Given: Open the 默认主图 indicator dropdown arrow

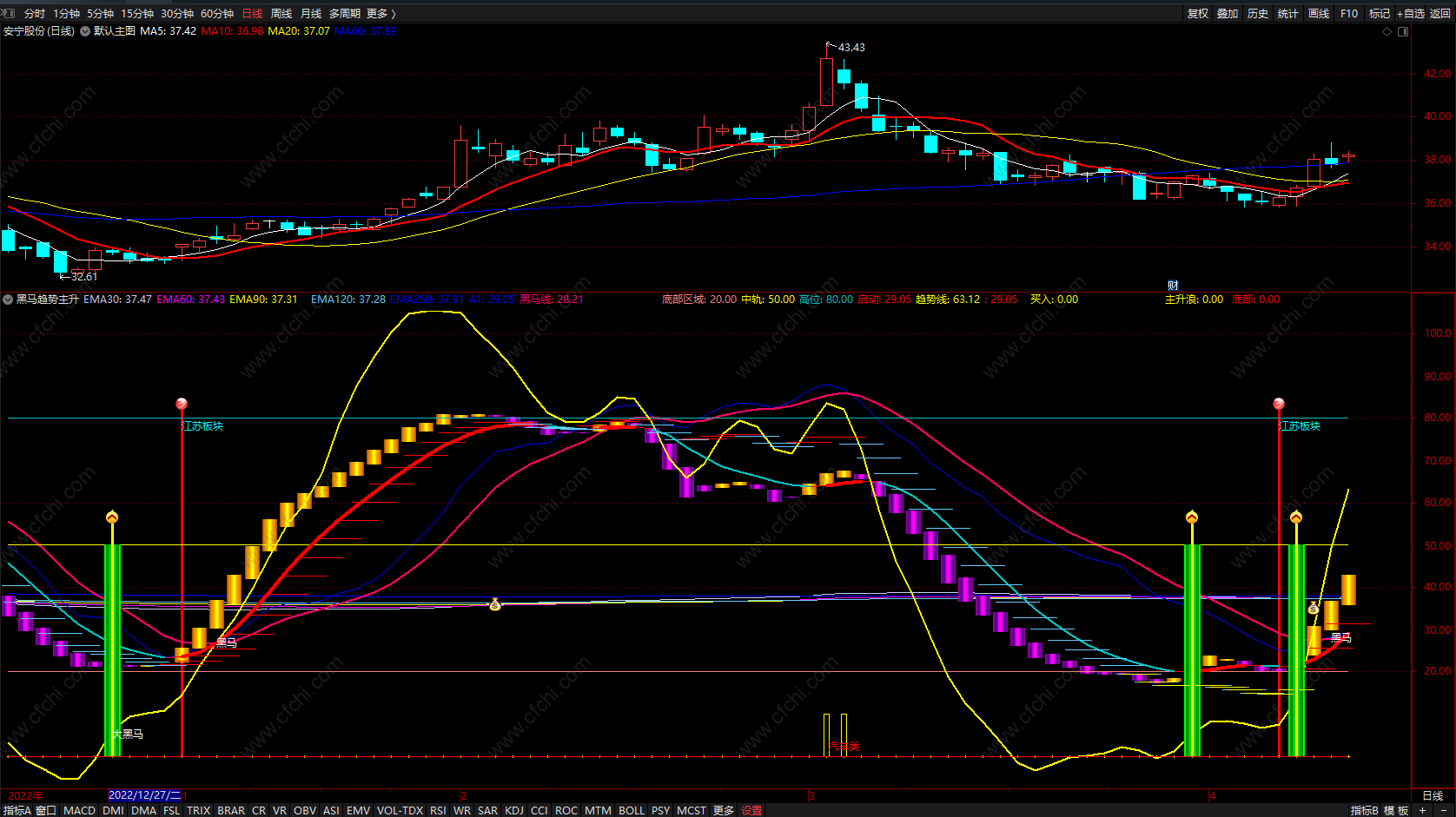Looking at the screenshot, I should [x=85, y=31].
